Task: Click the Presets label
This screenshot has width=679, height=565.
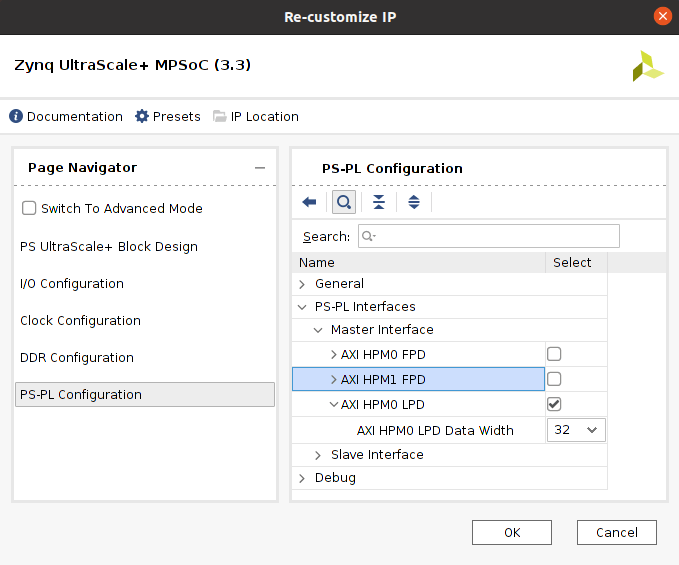Action: (177, 116)
